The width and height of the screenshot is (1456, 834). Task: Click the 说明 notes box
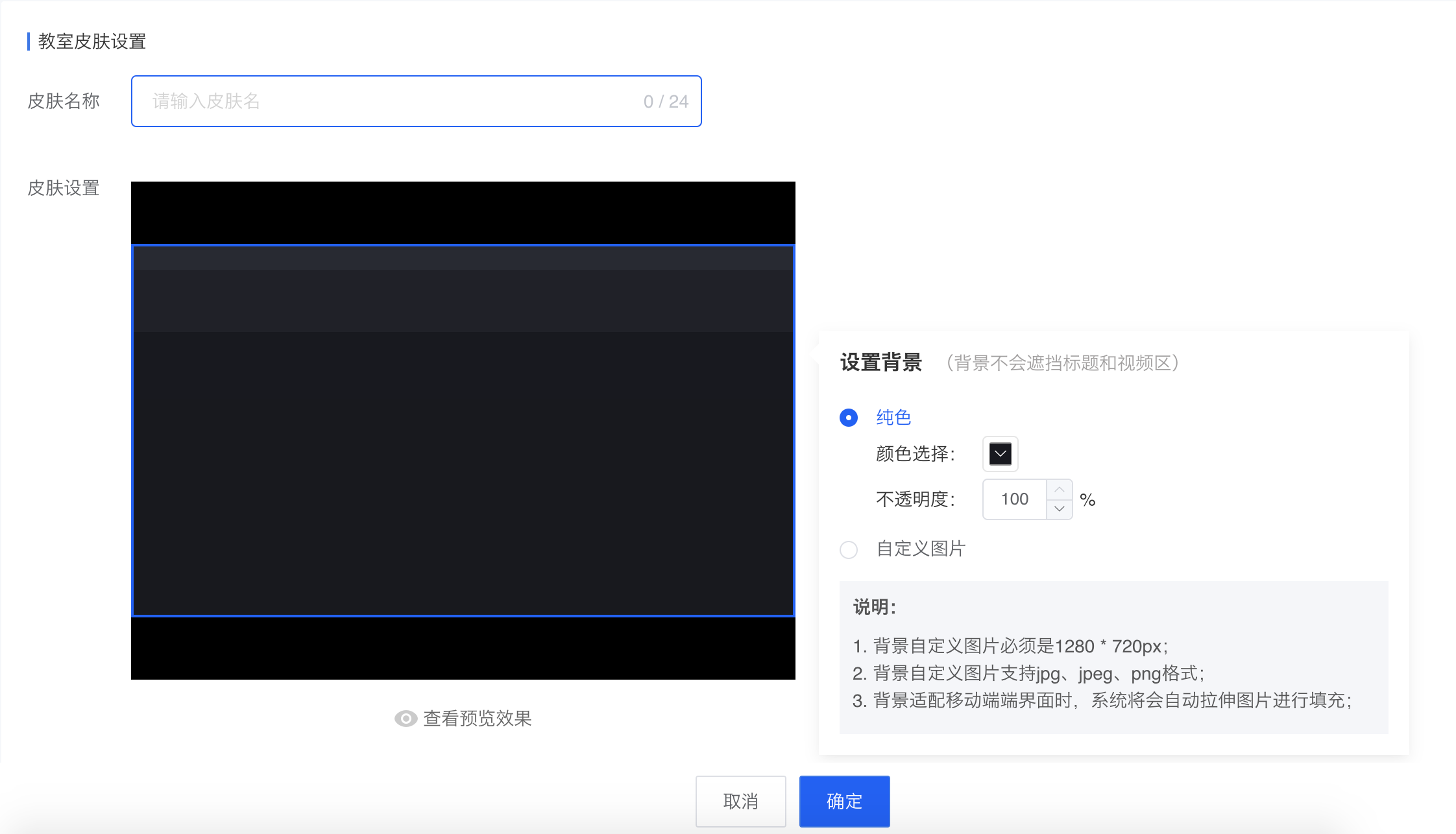1113,657
